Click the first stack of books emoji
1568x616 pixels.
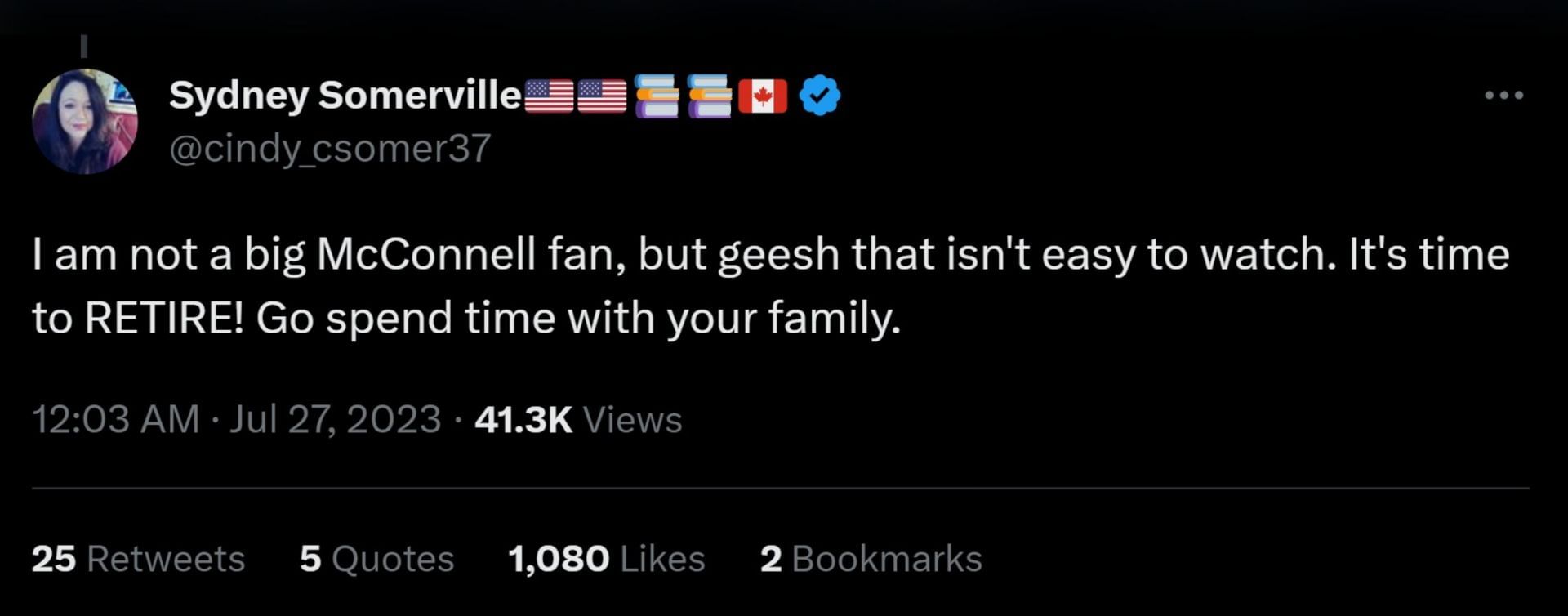[x=657, y=96]
